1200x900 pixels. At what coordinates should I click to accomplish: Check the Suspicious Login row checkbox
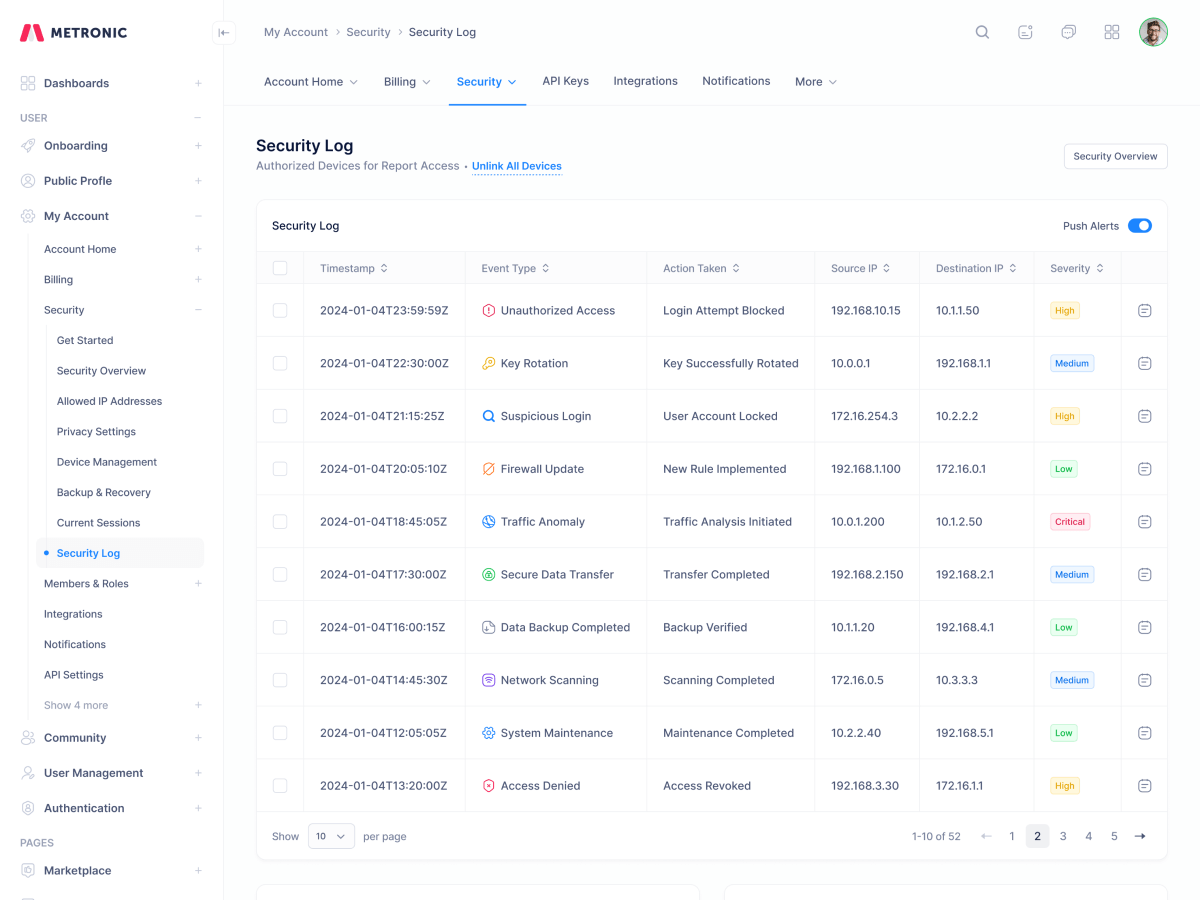click(x=280, y=415)
